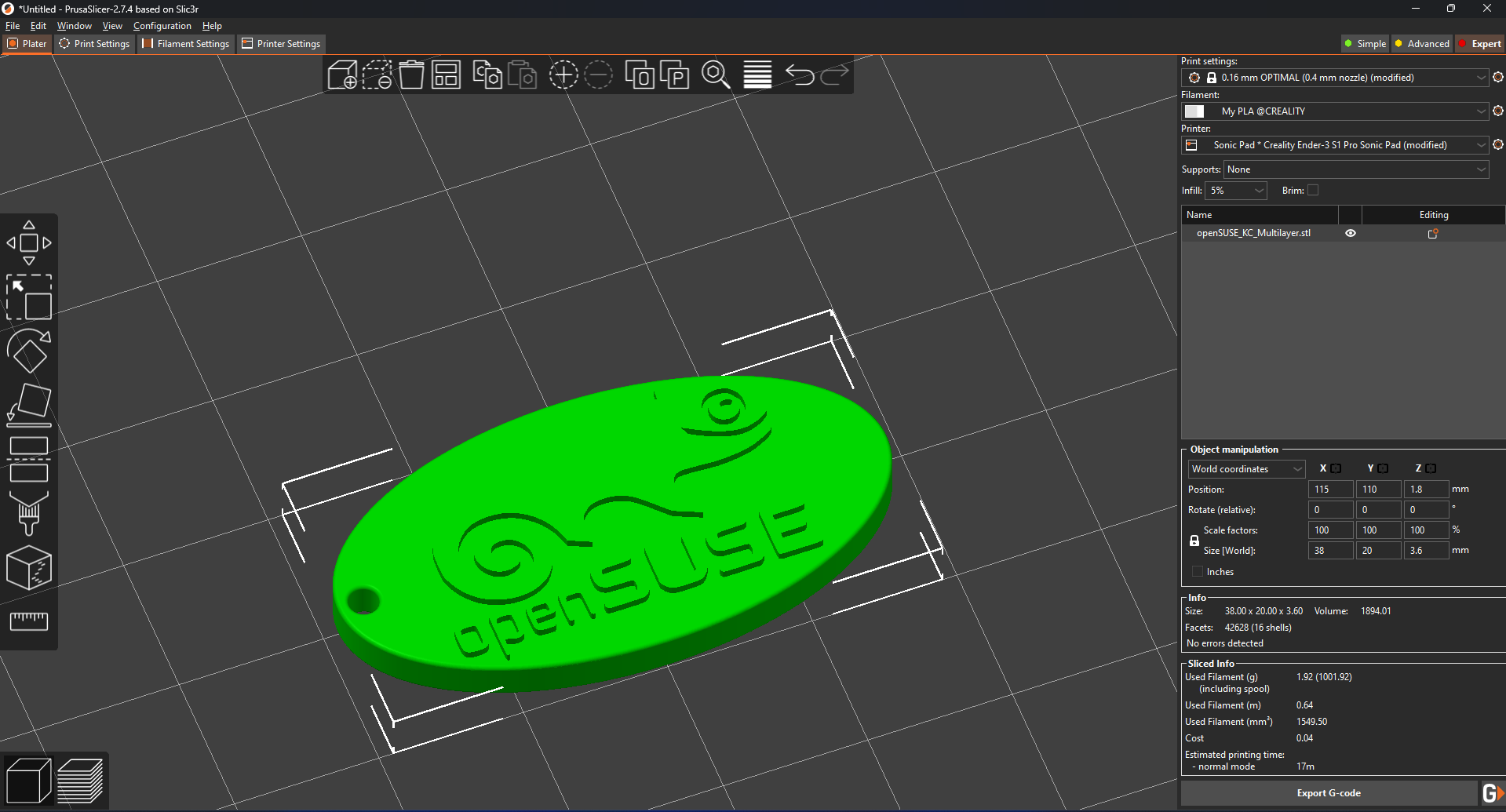Image resolution: width=1506 pixels, height=812 pixels.
Task: Open the editing icon for openSUSE_KC_Multilayer.stl
Action: [x=1433, y=234]
